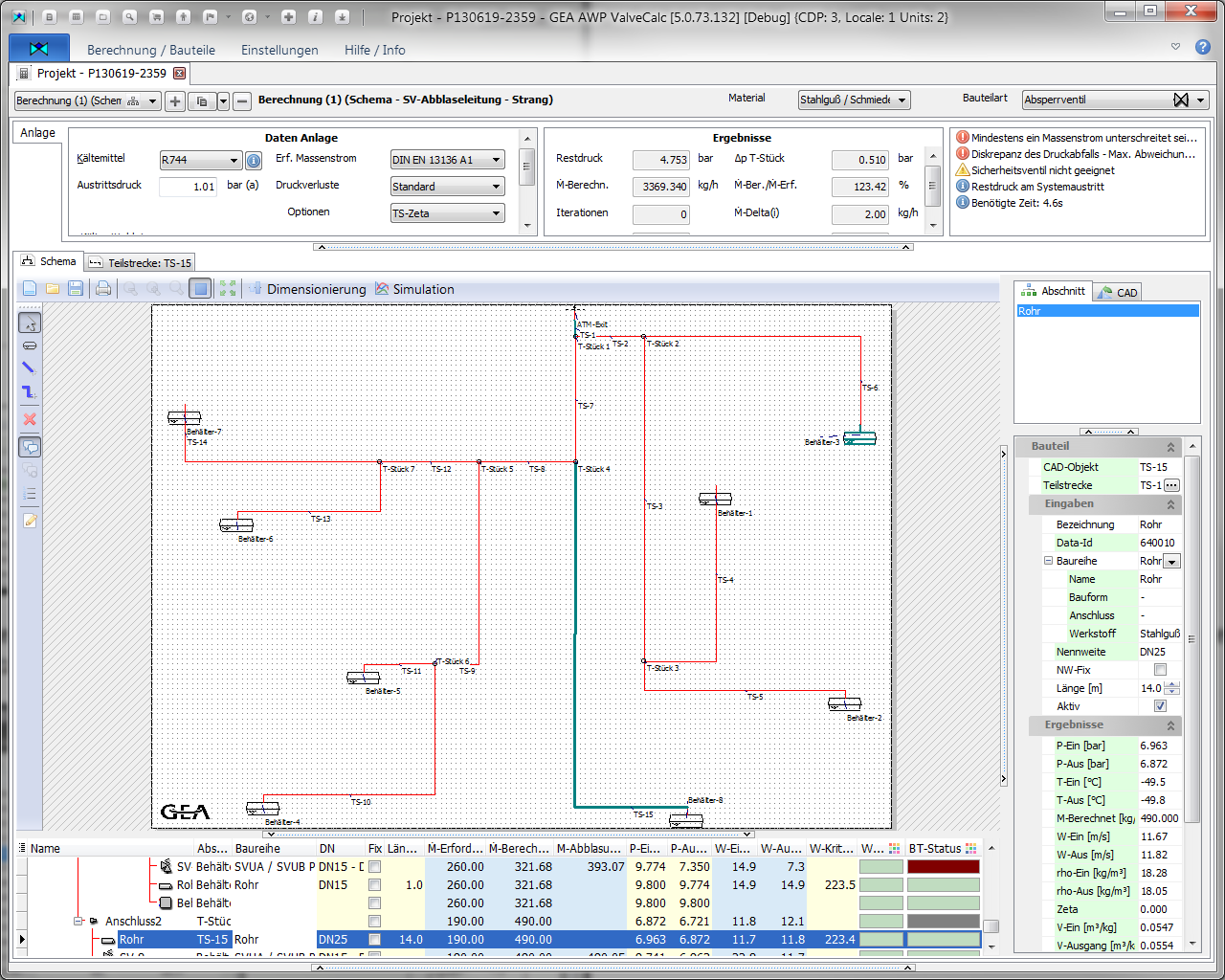Open the GEA valve application menu button
Image resolution: width=1225 pixels, height=980 pixels.
click(x=39, y=48)
